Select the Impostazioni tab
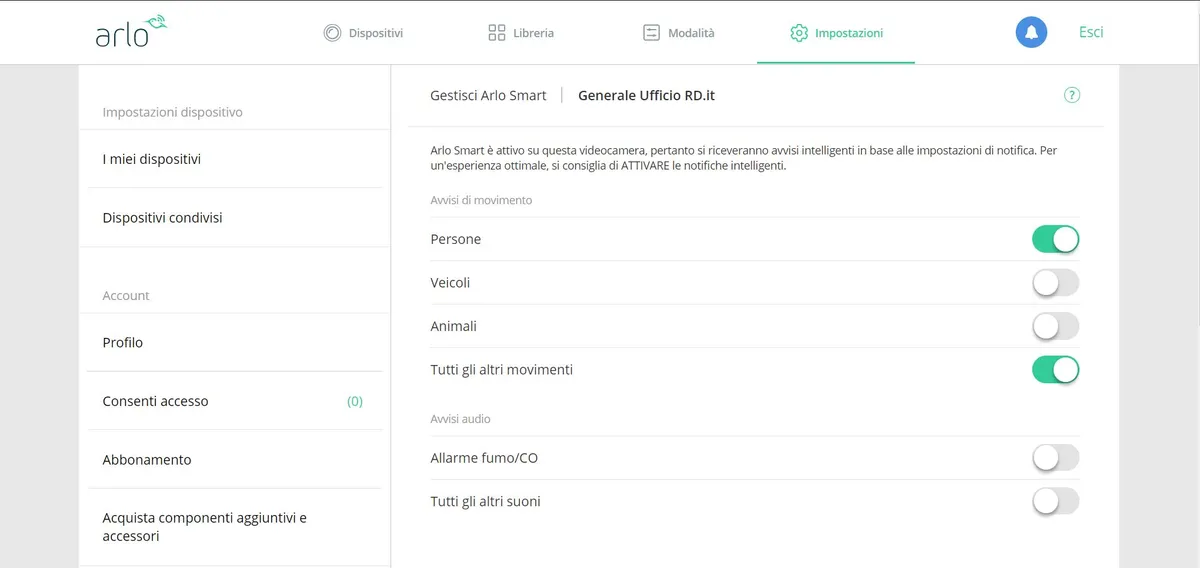 [x=836, y=33]
